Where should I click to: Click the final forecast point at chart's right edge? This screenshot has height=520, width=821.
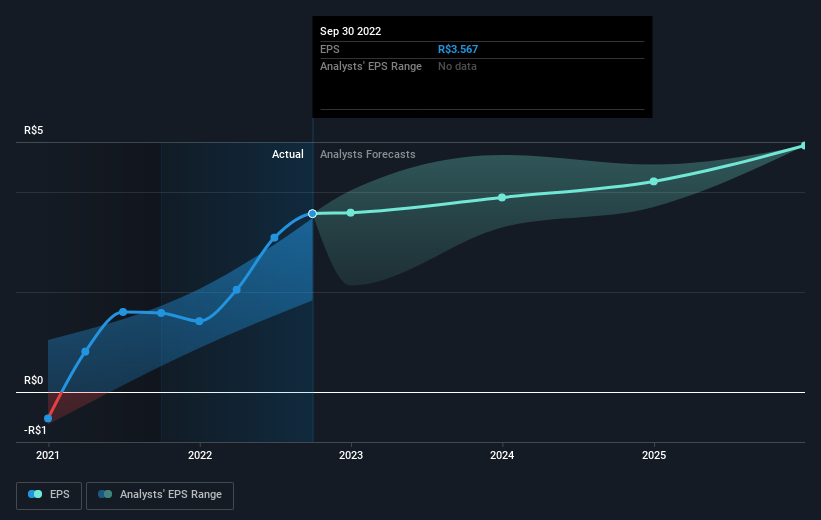tap(804, 146)
